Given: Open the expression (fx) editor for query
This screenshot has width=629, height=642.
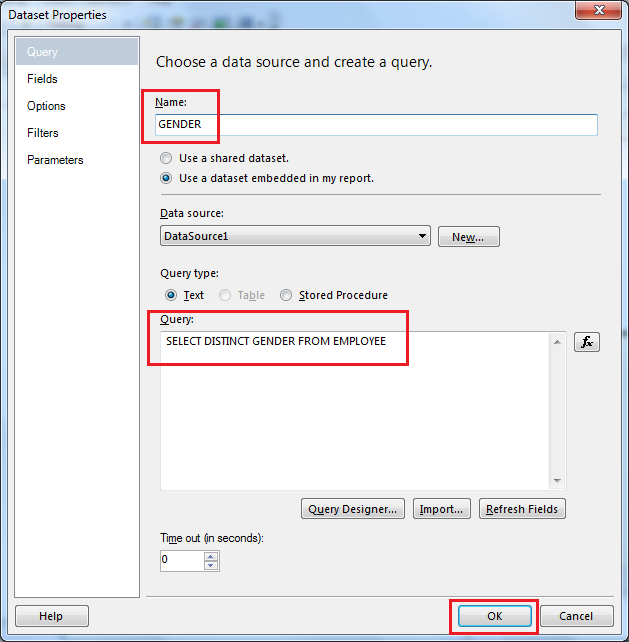Looking at the screenshot, I should (x=586, y=342).
